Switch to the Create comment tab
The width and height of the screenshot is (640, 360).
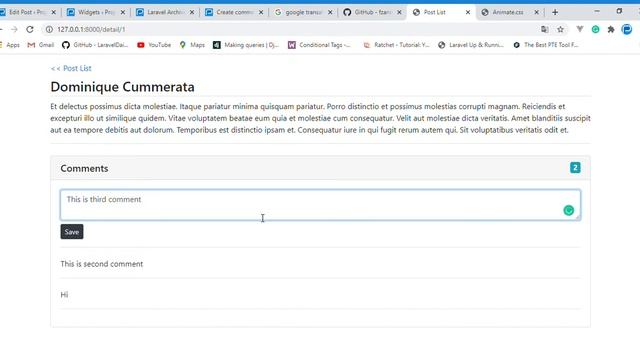pyautogui.click(x=234, y=12)
